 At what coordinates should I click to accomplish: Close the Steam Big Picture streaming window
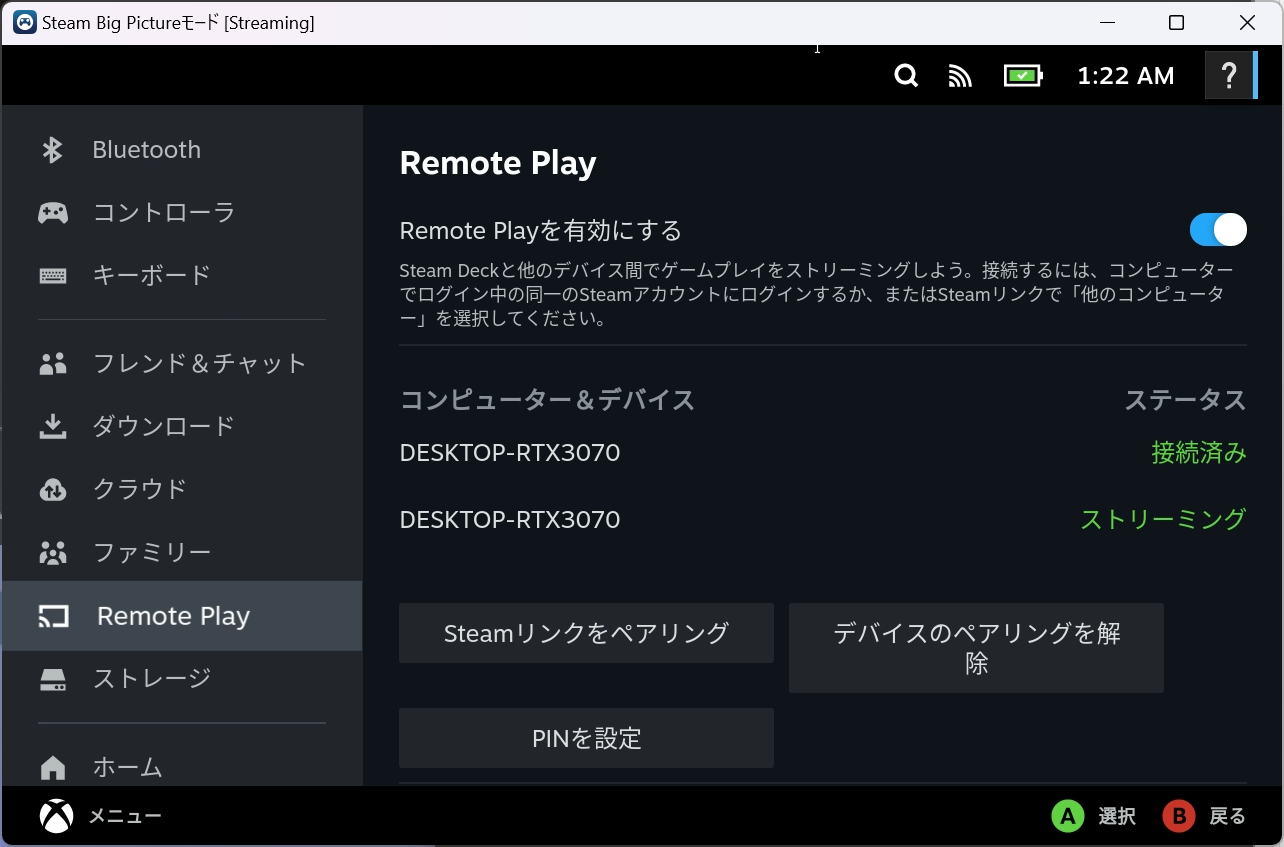[1247, 22]
